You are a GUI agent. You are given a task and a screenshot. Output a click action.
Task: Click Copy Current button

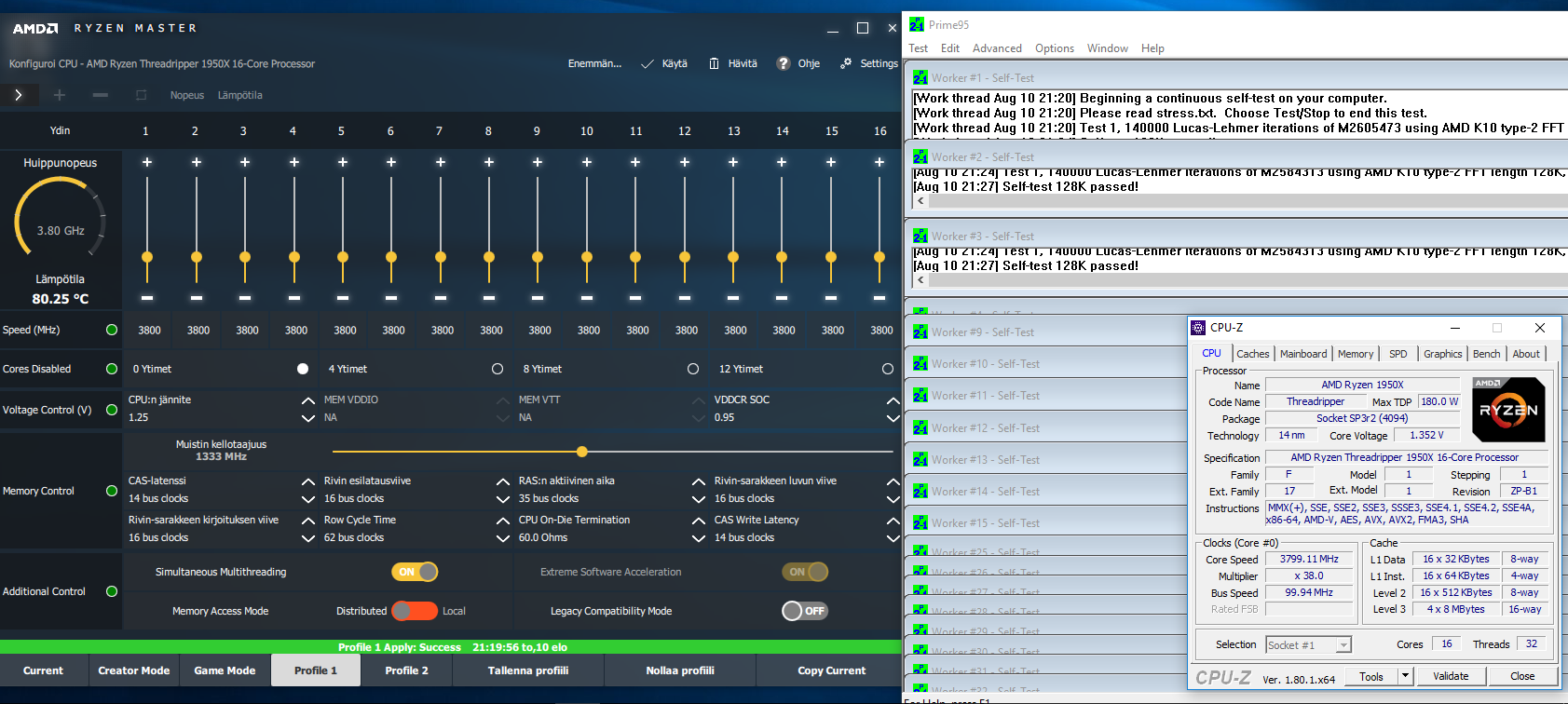coord(832,670)
